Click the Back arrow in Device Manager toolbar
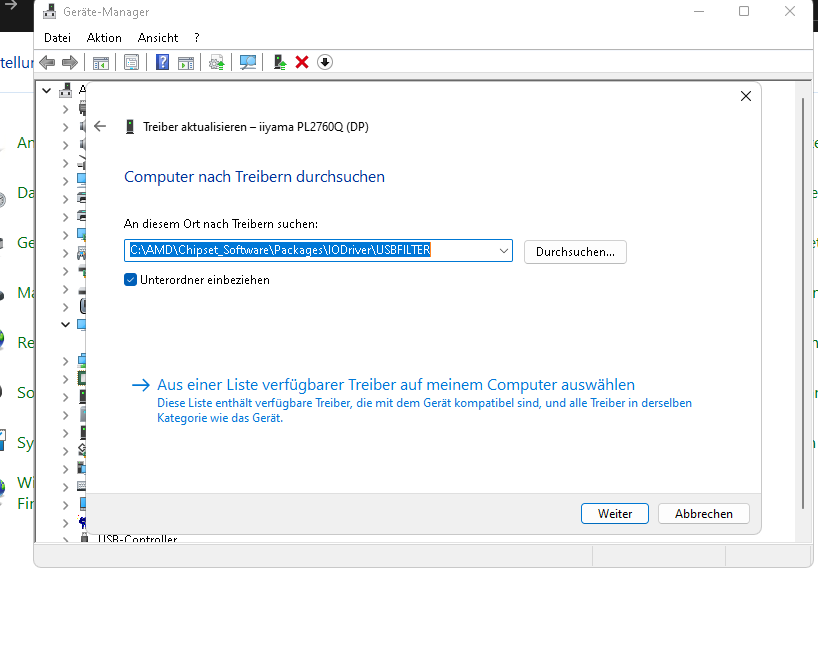Viewport: 818px width, 664px height. click(x=47, y=63)
